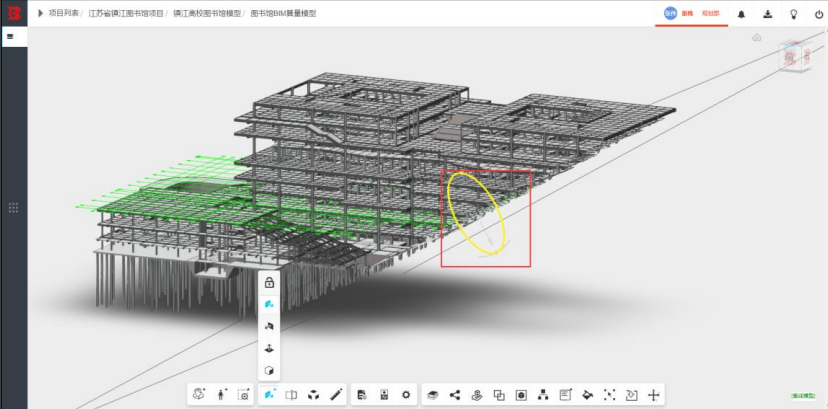Viewport: 828px width, 409px height.
Task: Go to 项目列表 breadcrumb link
Action: tap(63, 13)
